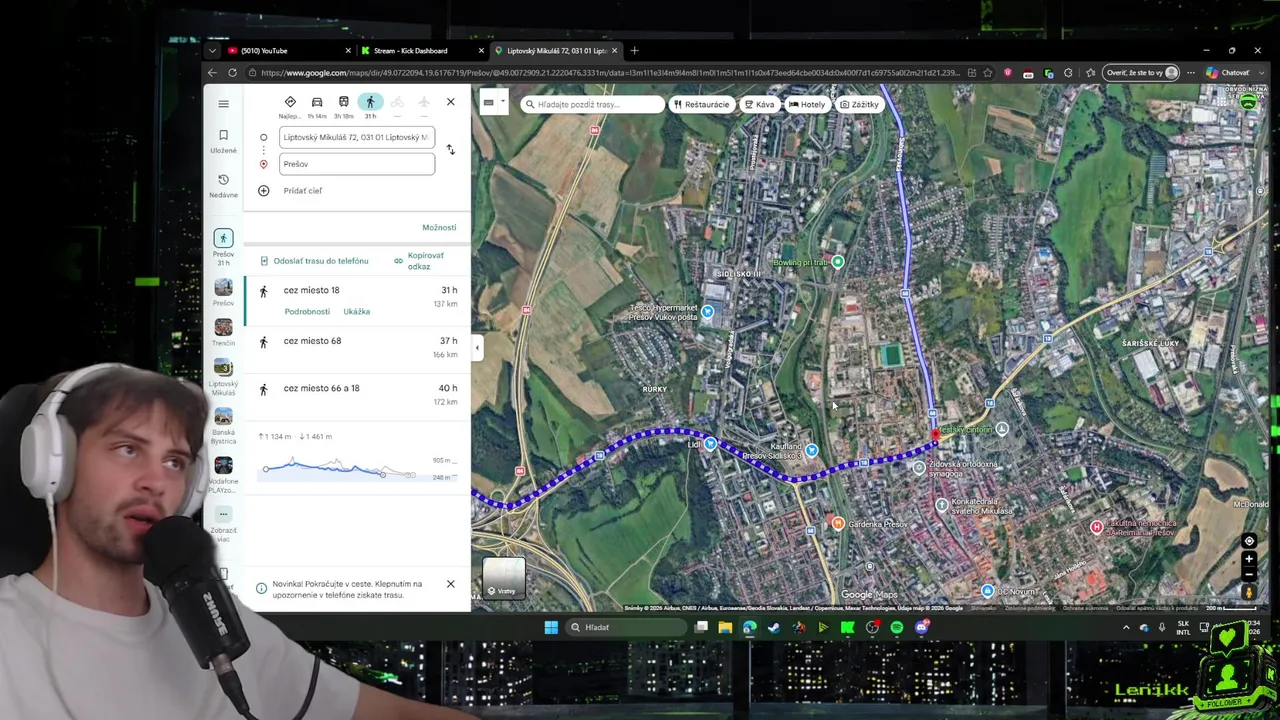Filter map by Káva
Viewport: 1280px width, 720px height.
coord(760,104)
